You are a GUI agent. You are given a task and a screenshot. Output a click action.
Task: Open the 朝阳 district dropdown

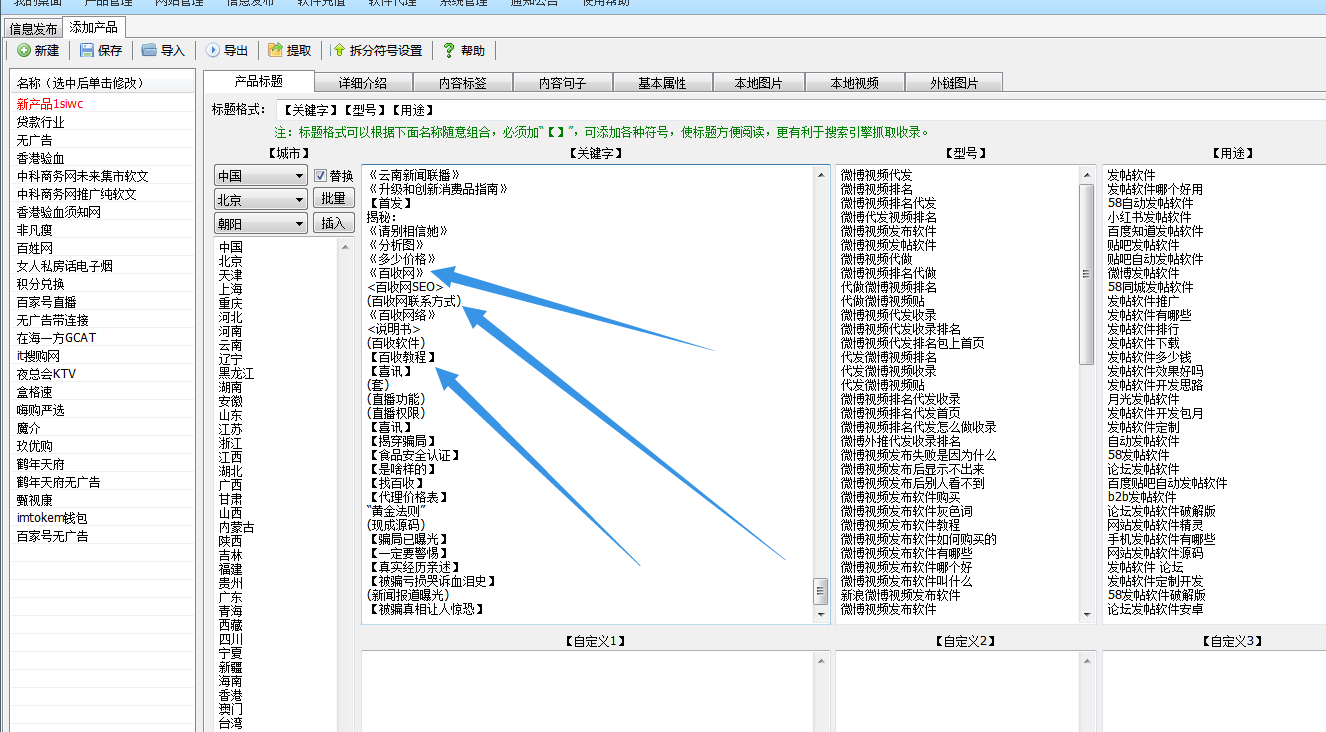(x=261, y=224)
